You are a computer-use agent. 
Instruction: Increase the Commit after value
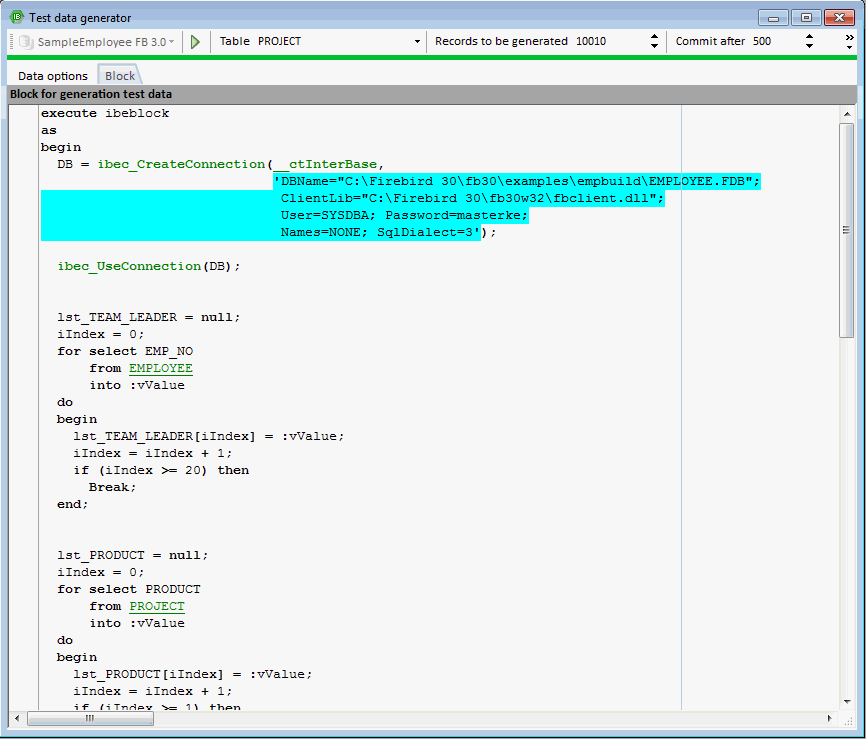tap(809, 36)
